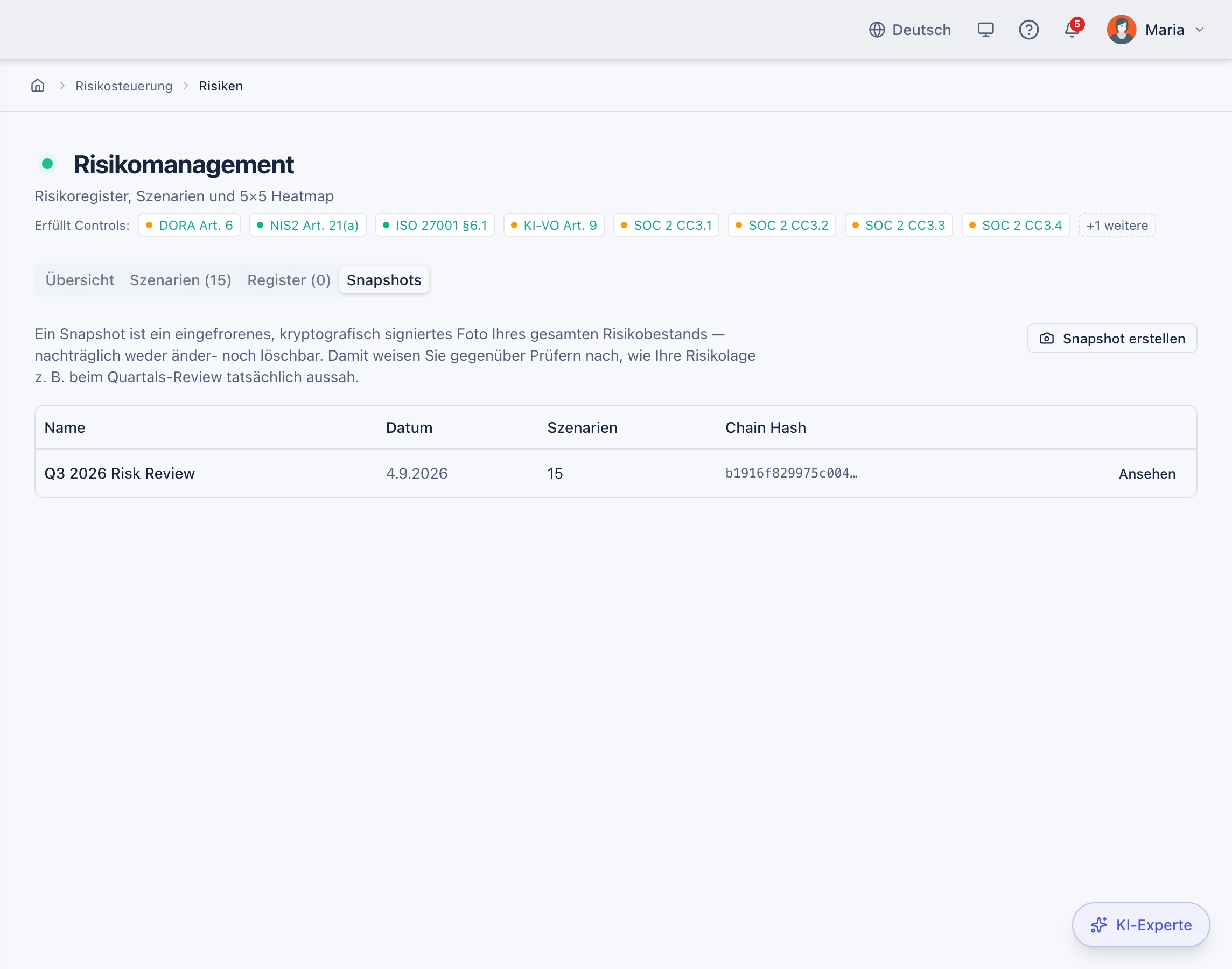Viewport: 1232px width, 969px height.
Task: Click the Snapshot erstellen button
Action: point(1112,339)
